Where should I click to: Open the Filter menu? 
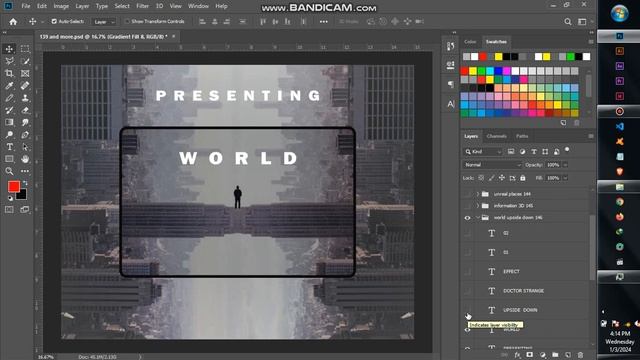[142, 6]
